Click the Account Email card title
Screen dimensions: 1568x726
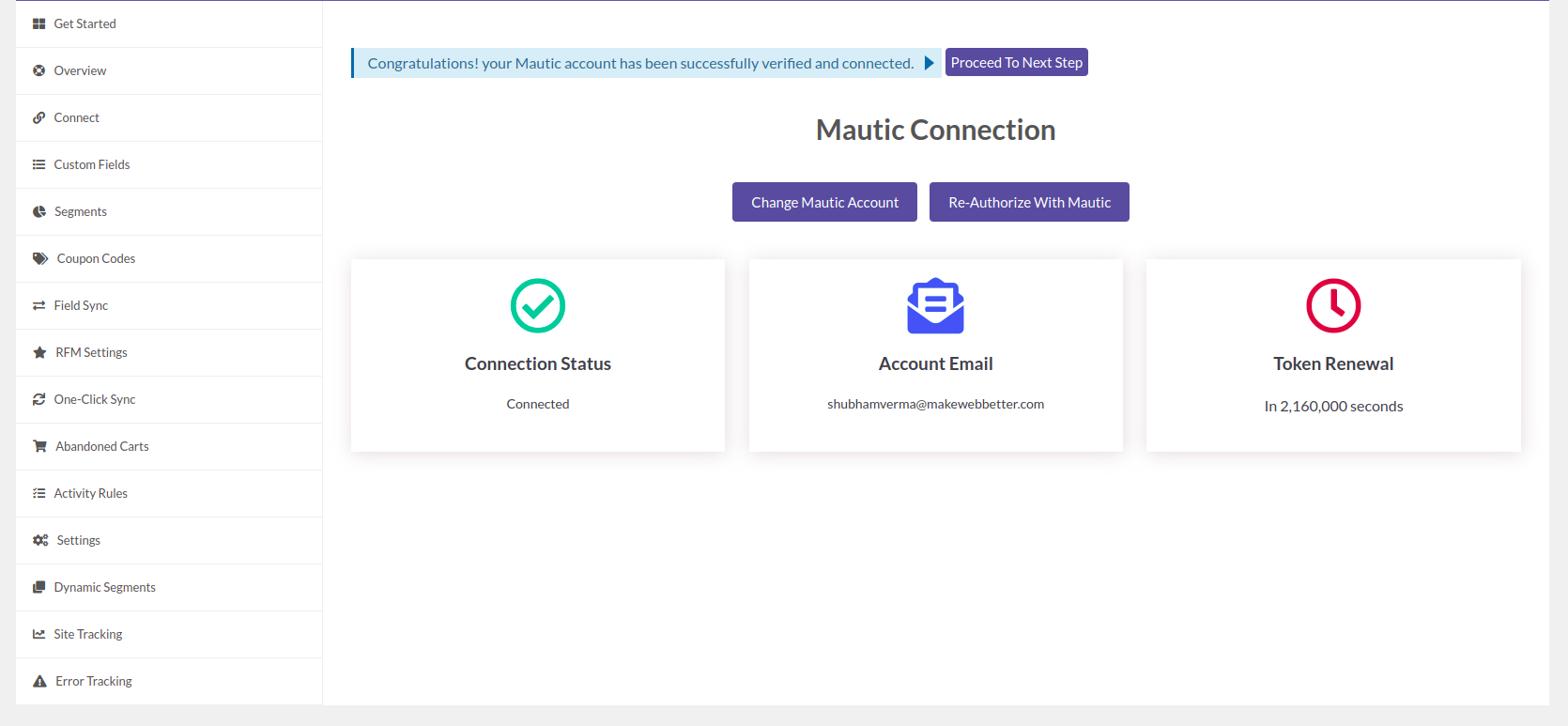935,363
